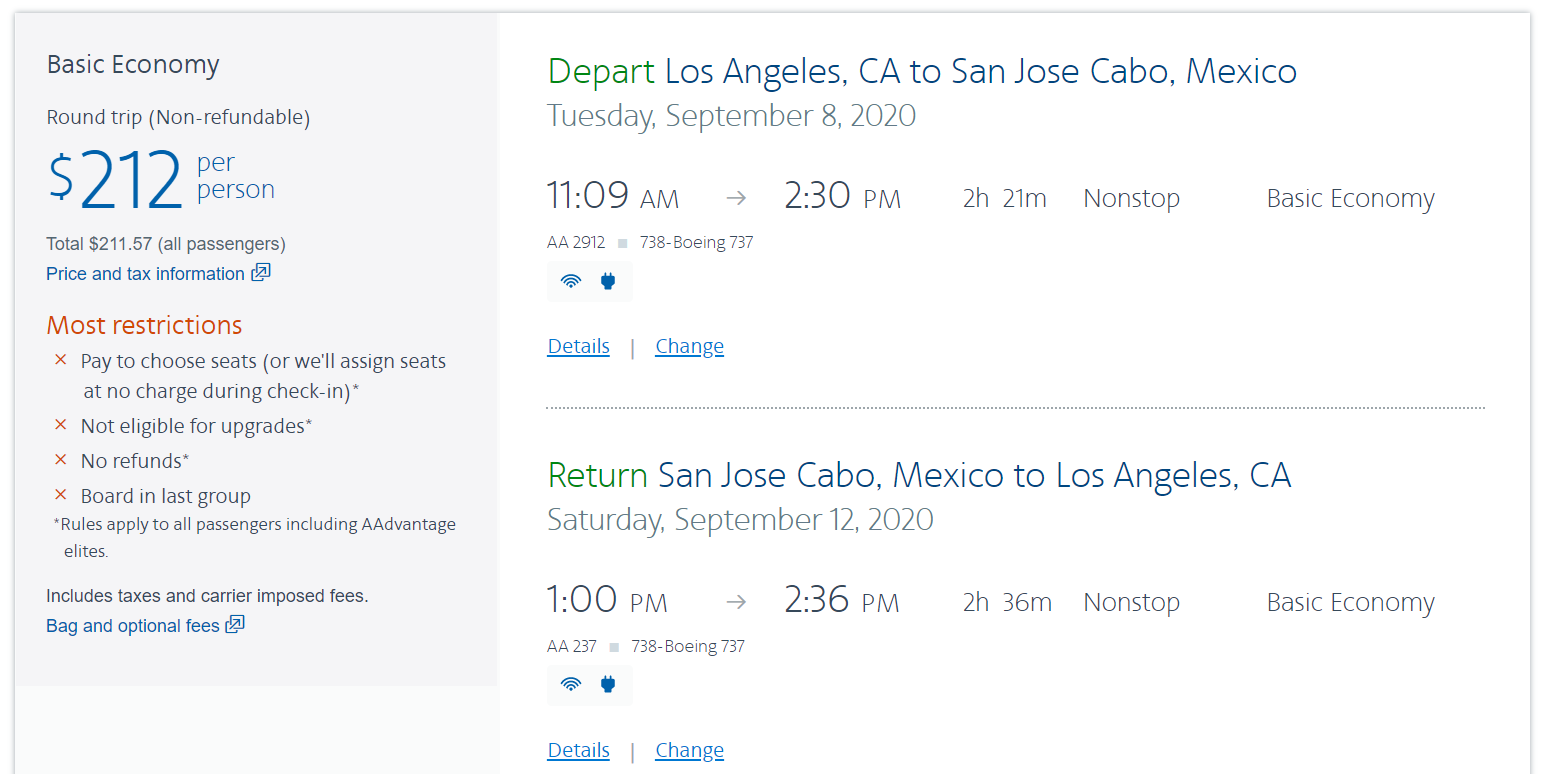Viewport: 1548px width, 774px height.
Task: Click the power outlet icon for flight AA 2912
Action: tap(608, 281)
